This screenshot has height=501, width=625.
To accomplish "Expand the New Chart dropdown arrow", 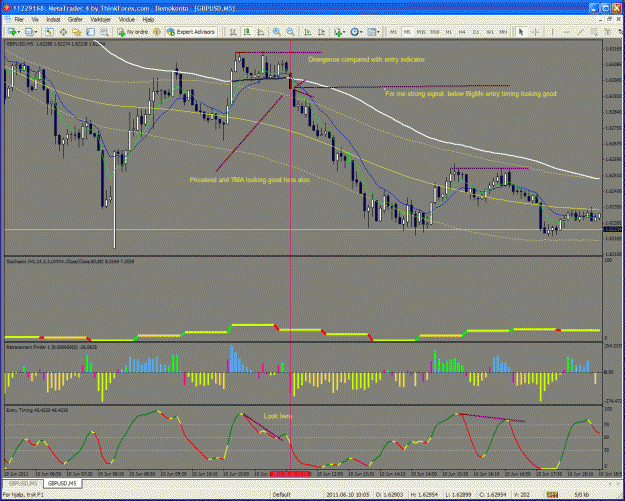I will pos(18,32).
